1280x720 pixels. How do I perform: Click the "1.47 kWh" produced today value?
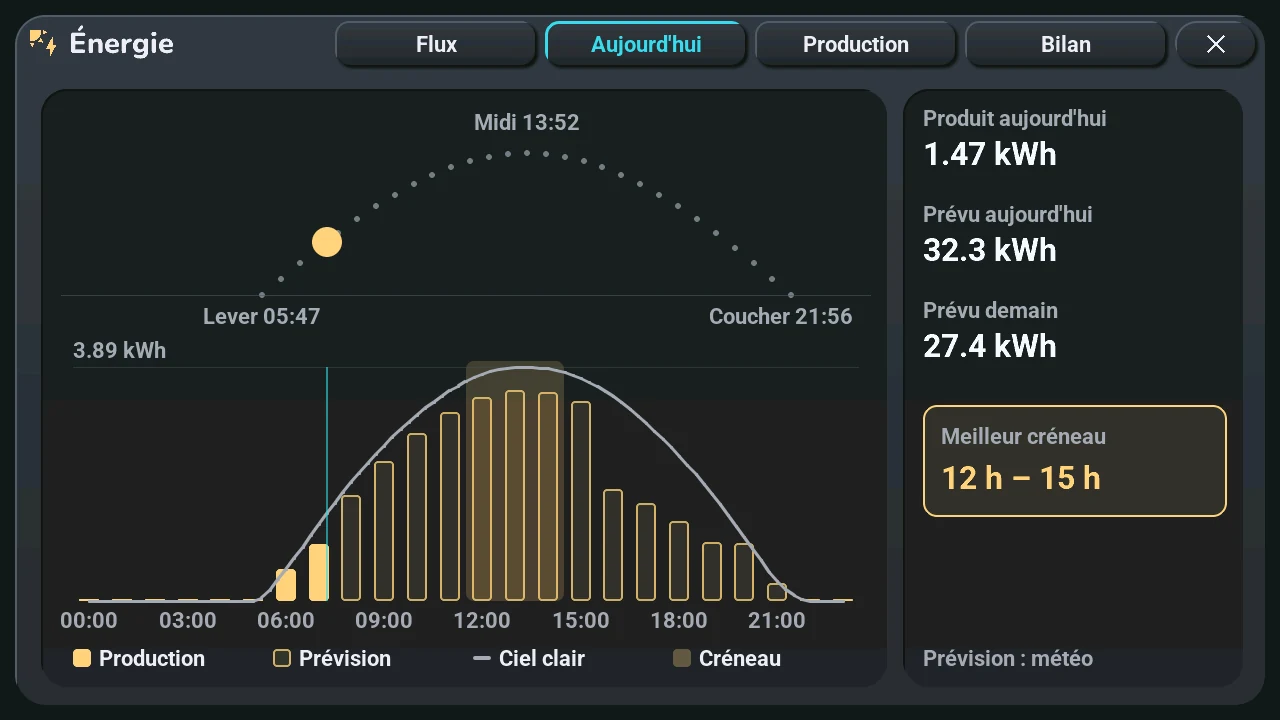pyautogui.click(x=990, y=154)
